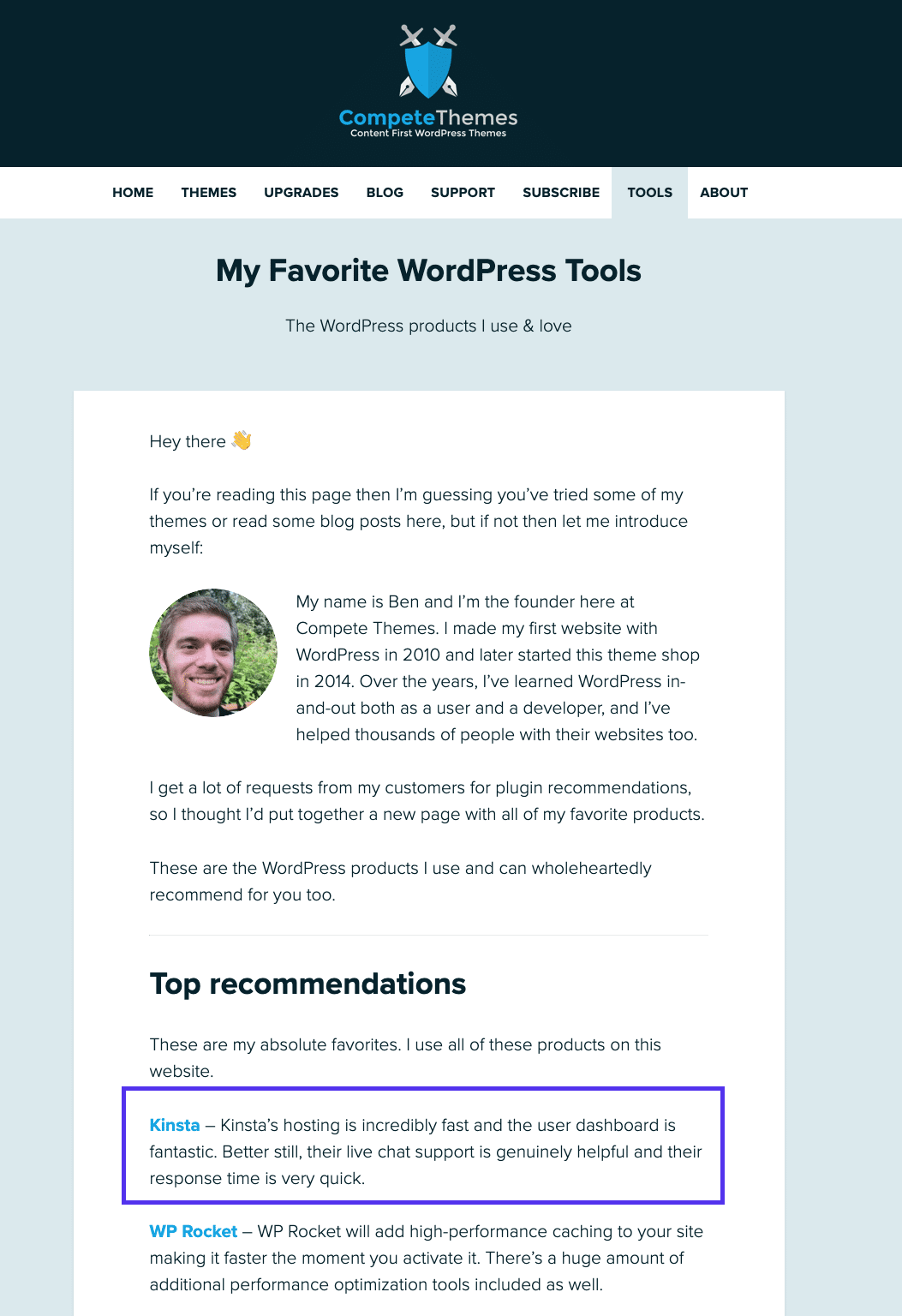Screen dimensions: 902x1316
Task: Click the Kinsta link
Action: [175, 1125]
